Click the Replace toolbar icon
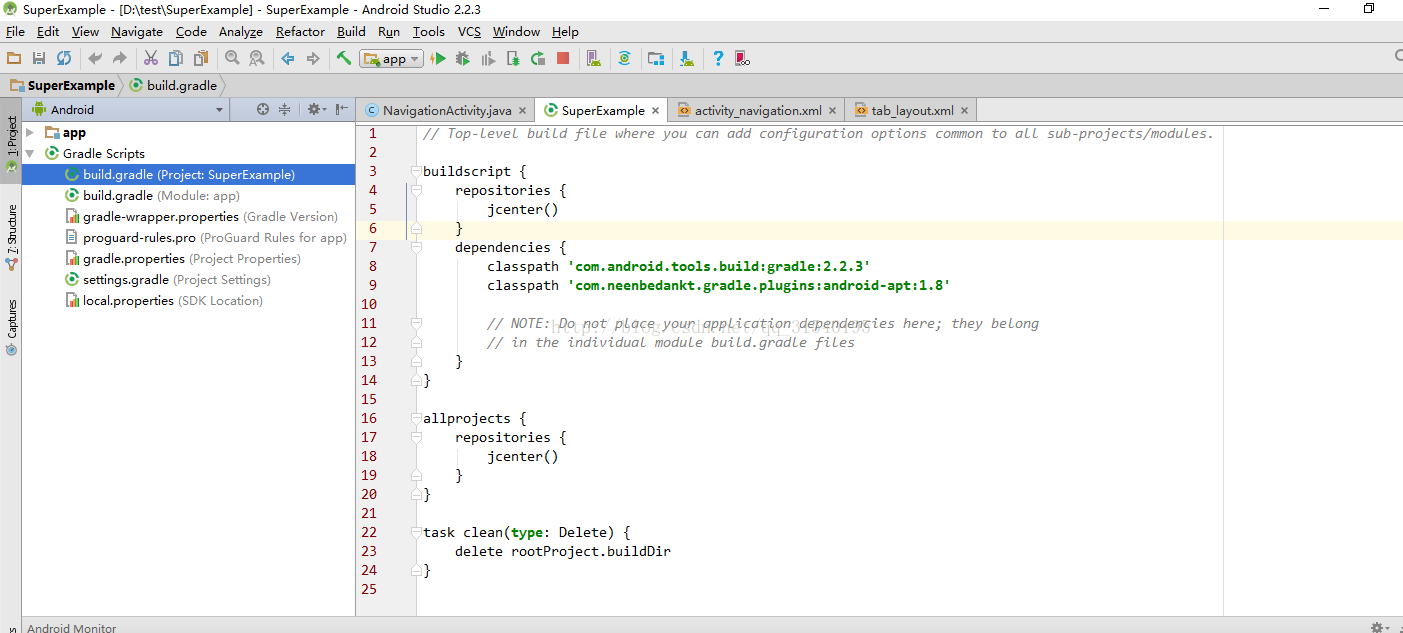Image resolution: width=1403 pixels, height=633 pixels. coord(257,59)
